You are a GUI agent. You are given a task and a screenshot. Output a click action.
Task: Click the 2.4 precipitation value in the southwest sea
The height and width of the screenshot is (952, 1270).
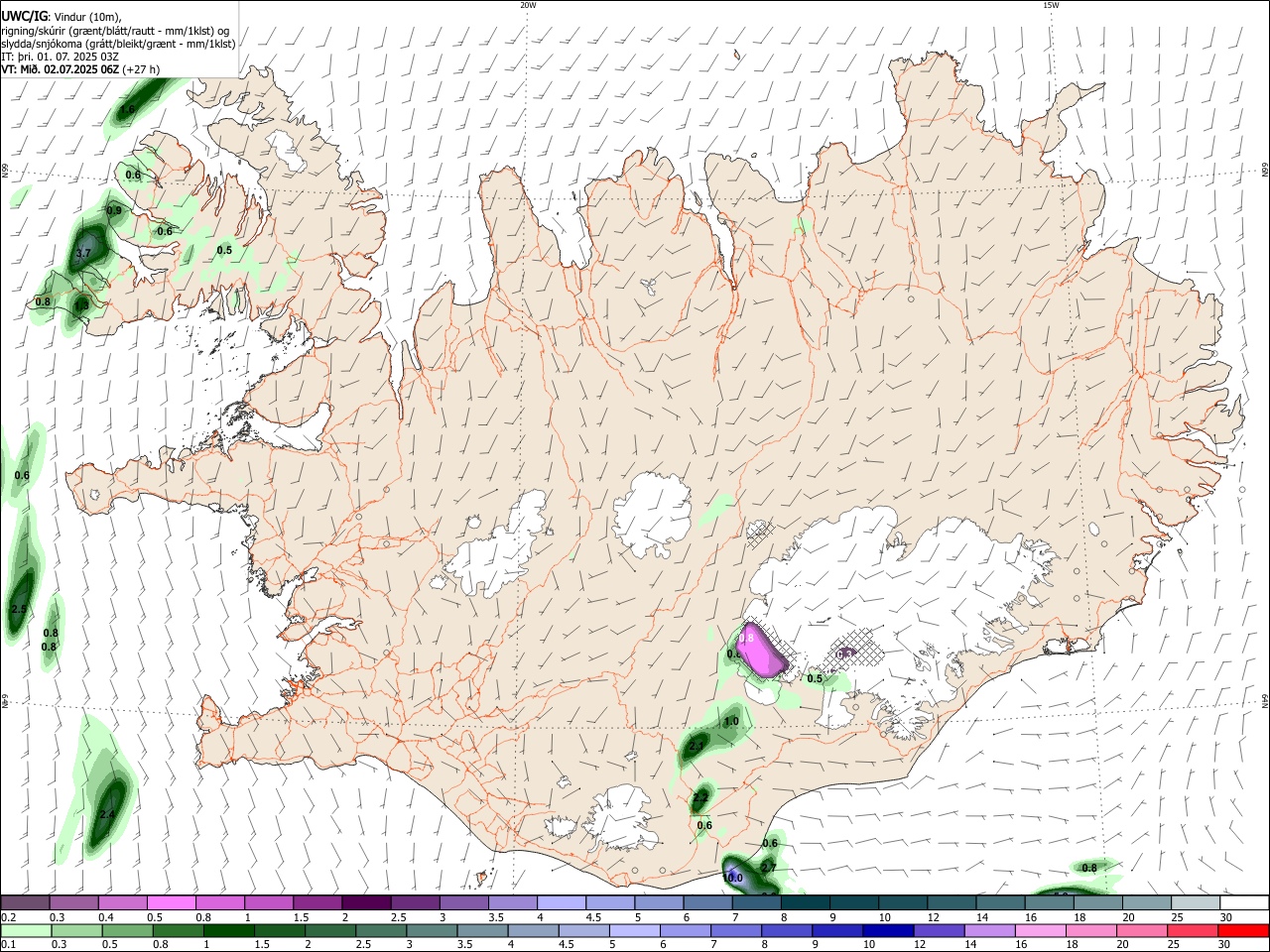[107, 815]
